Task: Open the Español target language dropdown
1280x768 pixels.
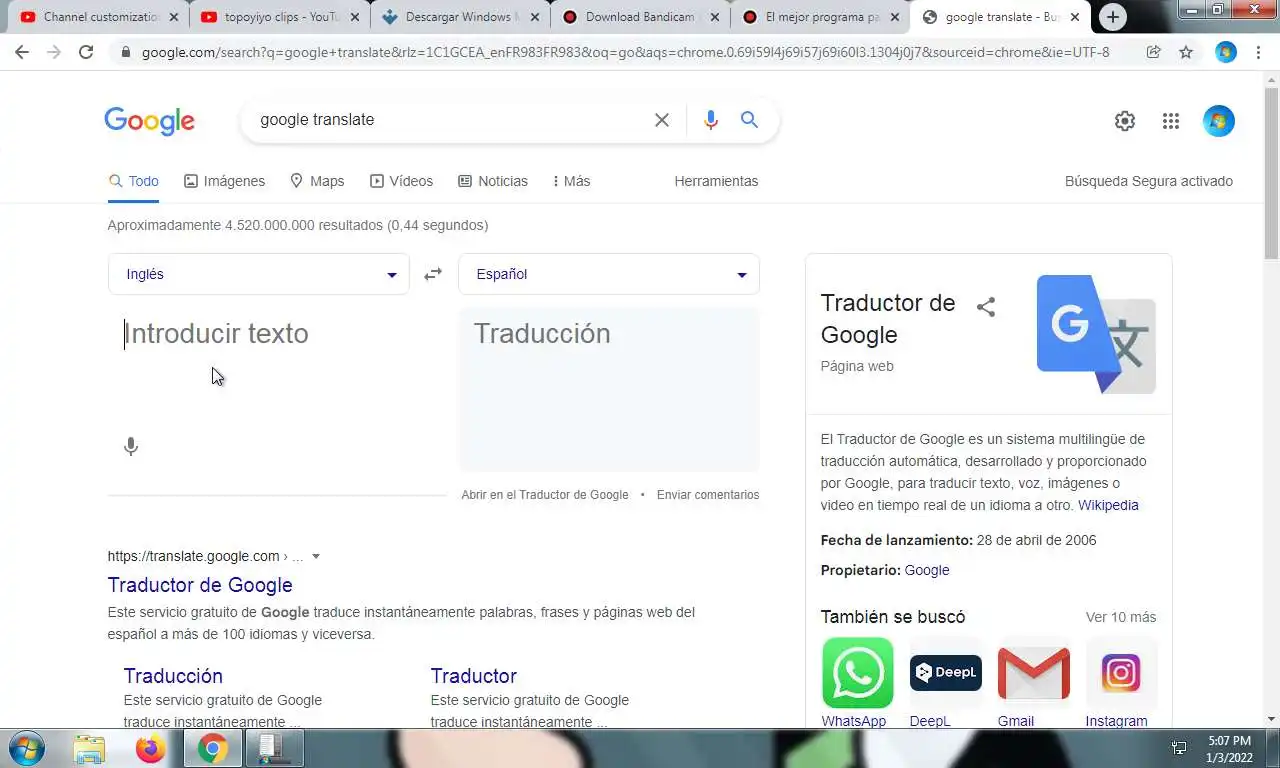Action: point(609,274)
